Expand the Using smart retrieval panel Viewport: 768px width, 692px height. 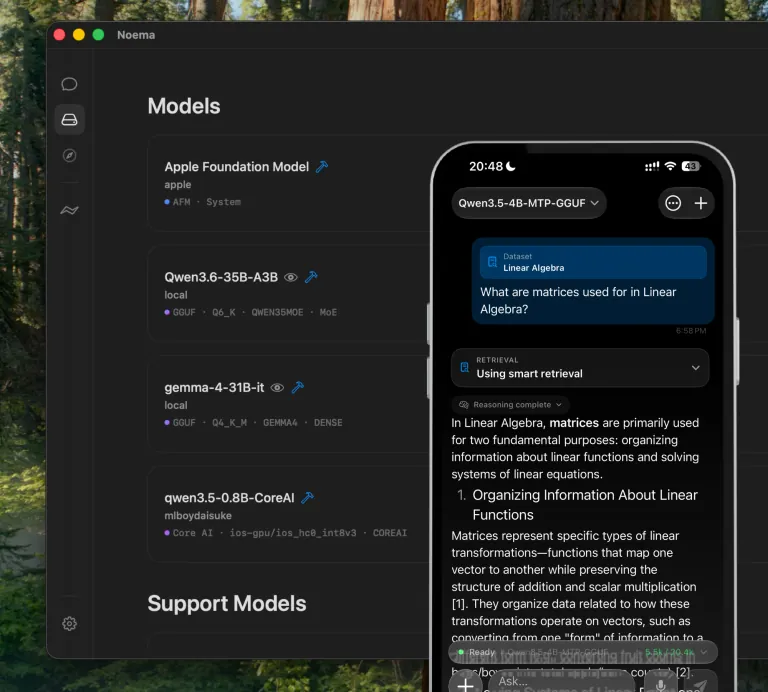click(x=580, y=368)
